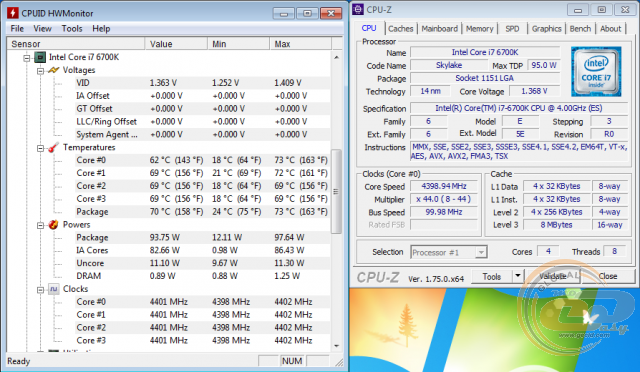
Task: Collapse the Temperatures section
Action: (40, 148)
